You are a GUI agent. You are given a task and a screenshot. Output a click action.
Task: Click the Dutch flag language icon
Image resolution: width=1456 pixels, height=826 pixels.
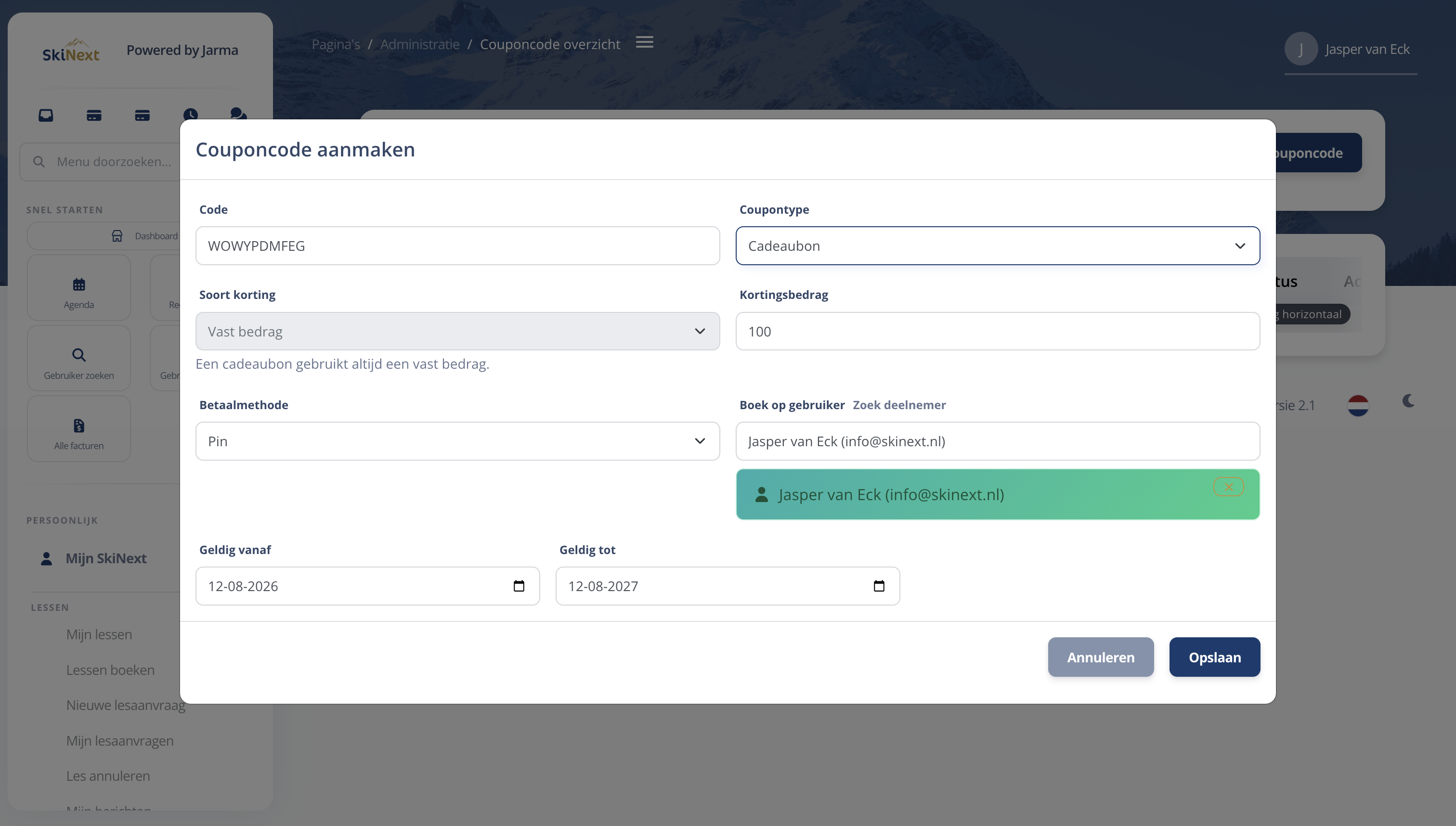(x=1358, y=405)
